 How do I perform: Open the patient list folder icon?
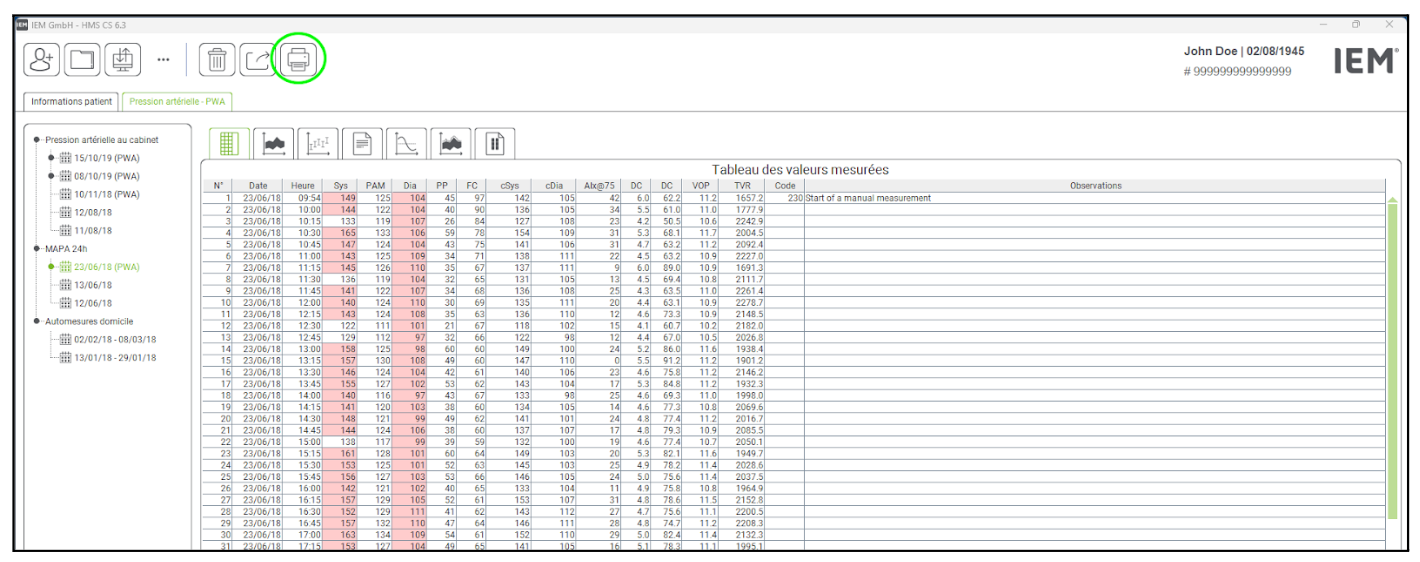[83, 60]
